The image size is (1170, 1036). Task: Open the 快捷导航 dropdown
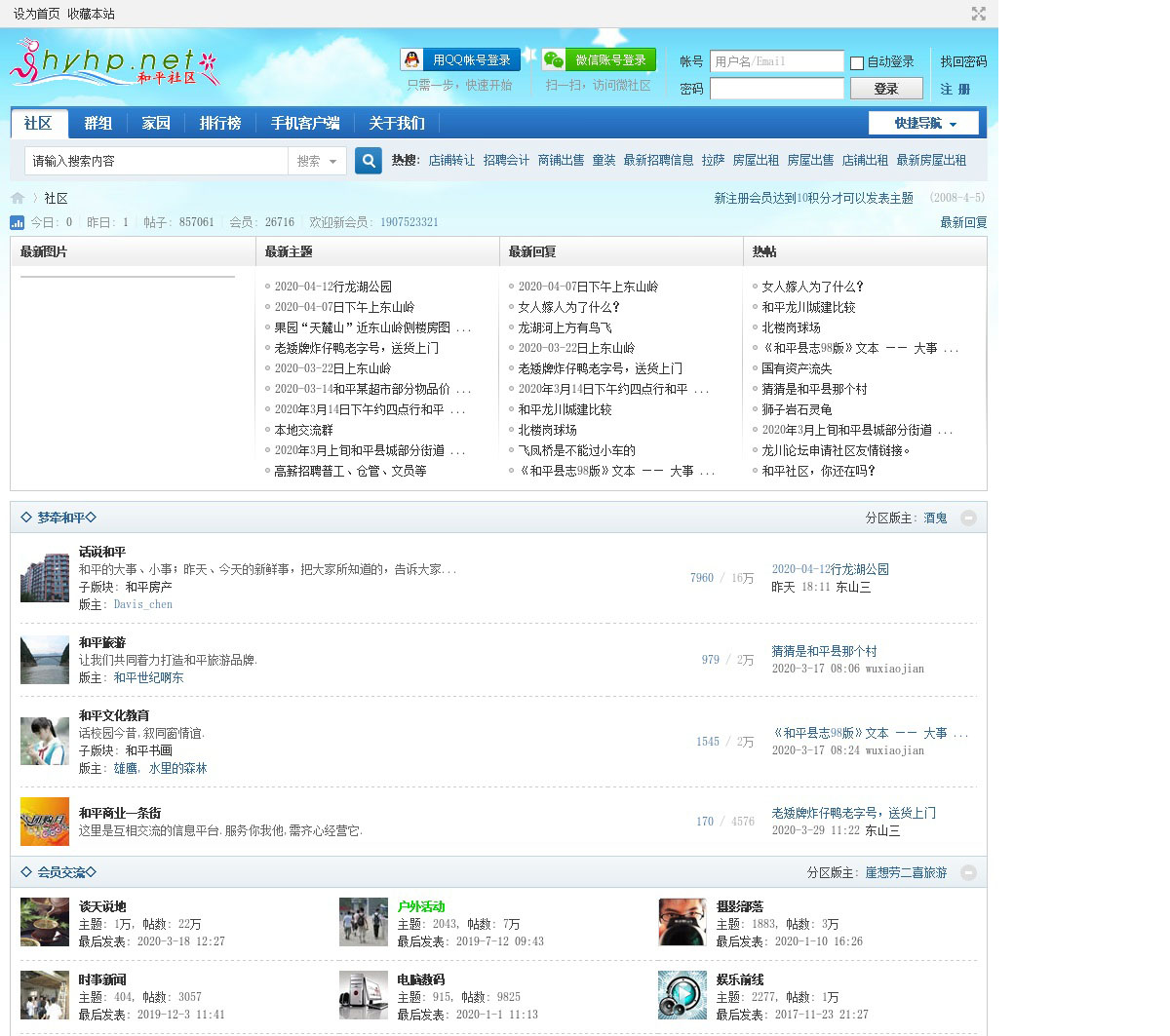click(925, 123)
